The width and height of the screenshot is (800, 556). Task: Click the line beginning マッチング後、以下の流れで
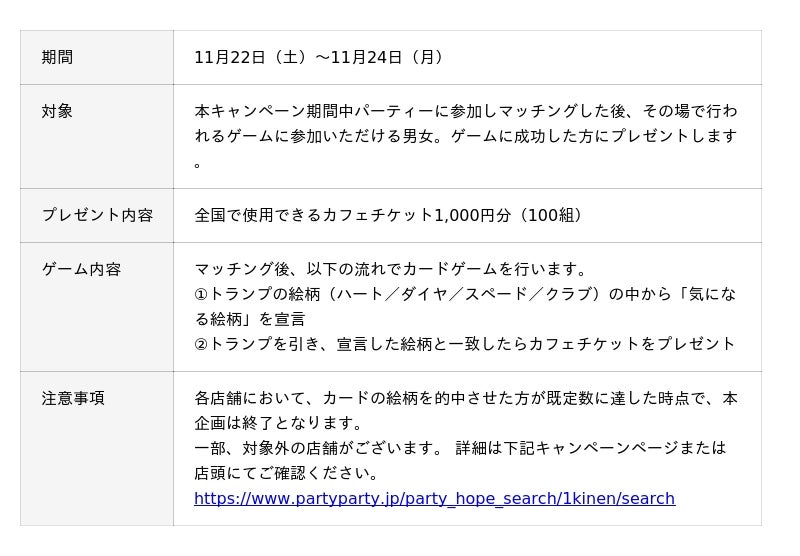click(x=390, y=269)
